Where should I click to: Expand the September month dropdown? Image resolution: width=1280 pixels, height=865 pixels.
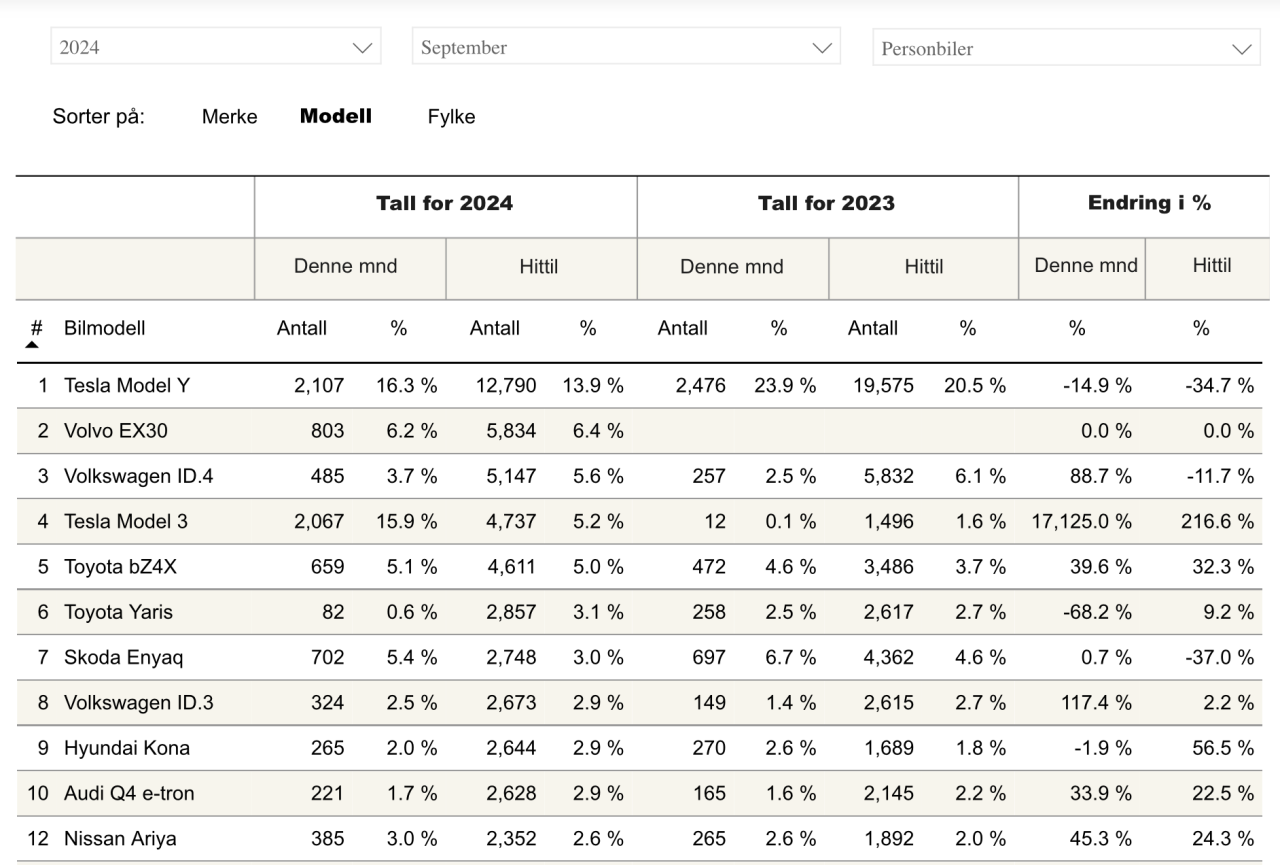click(x=625, y=47)
